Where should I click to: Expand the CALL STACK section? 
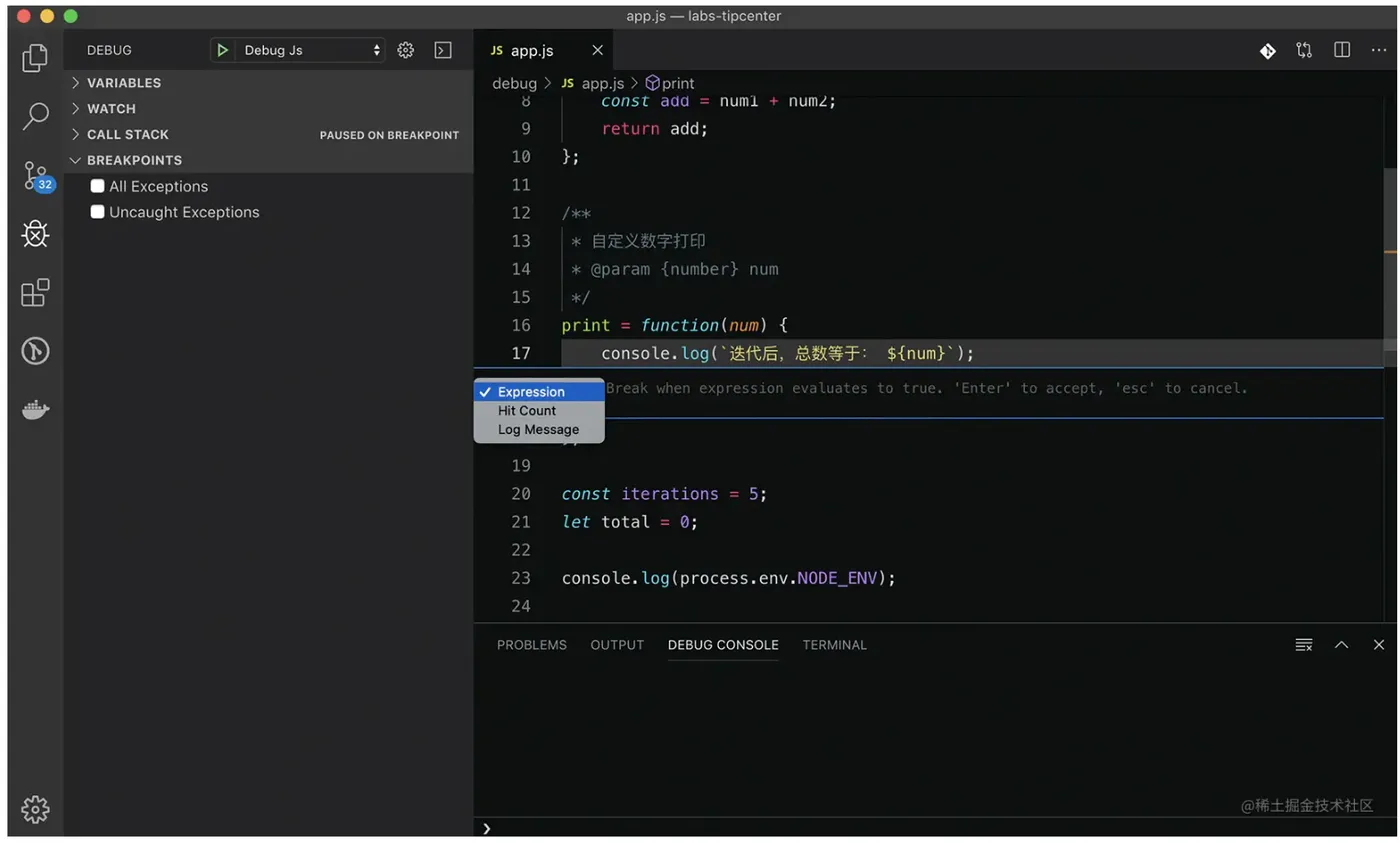point(269,135)
